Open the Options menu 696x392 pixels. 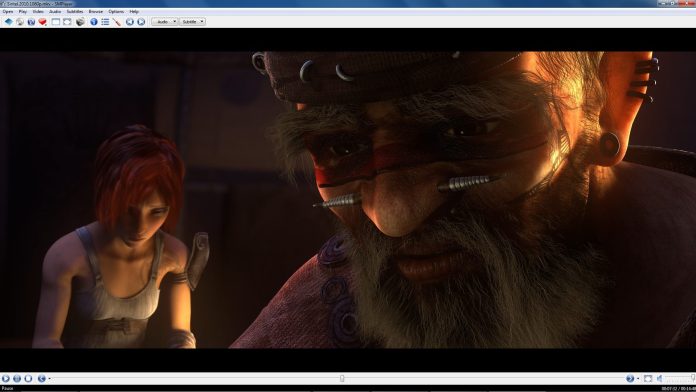click(x=116, y=12)
